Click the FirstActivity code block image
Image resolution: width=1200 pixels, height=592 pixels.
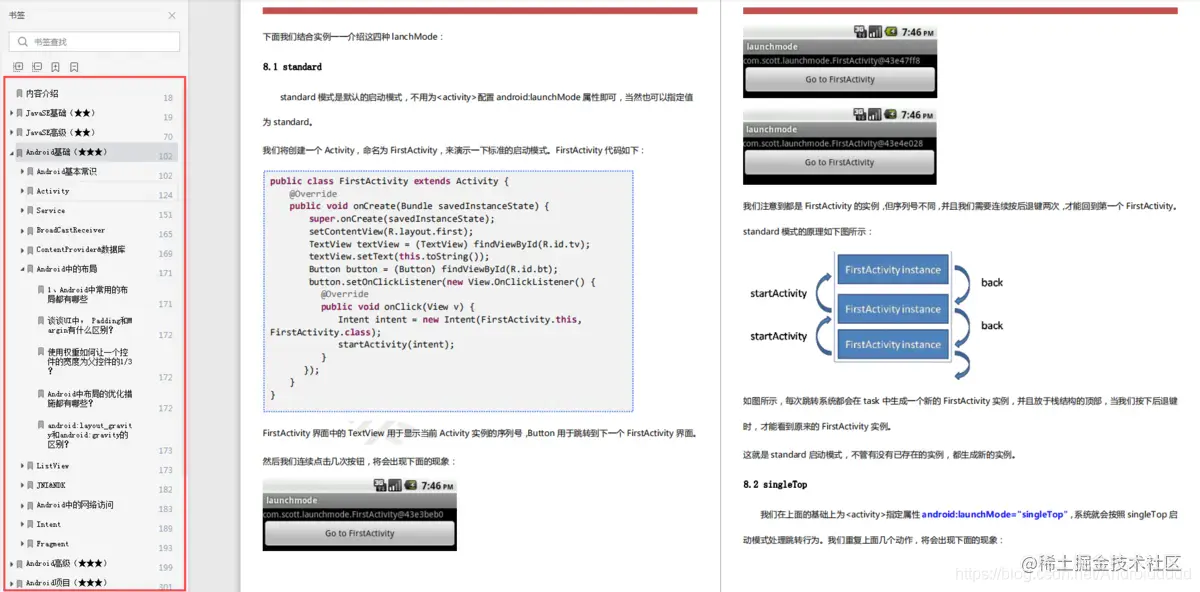pos(448,291)
